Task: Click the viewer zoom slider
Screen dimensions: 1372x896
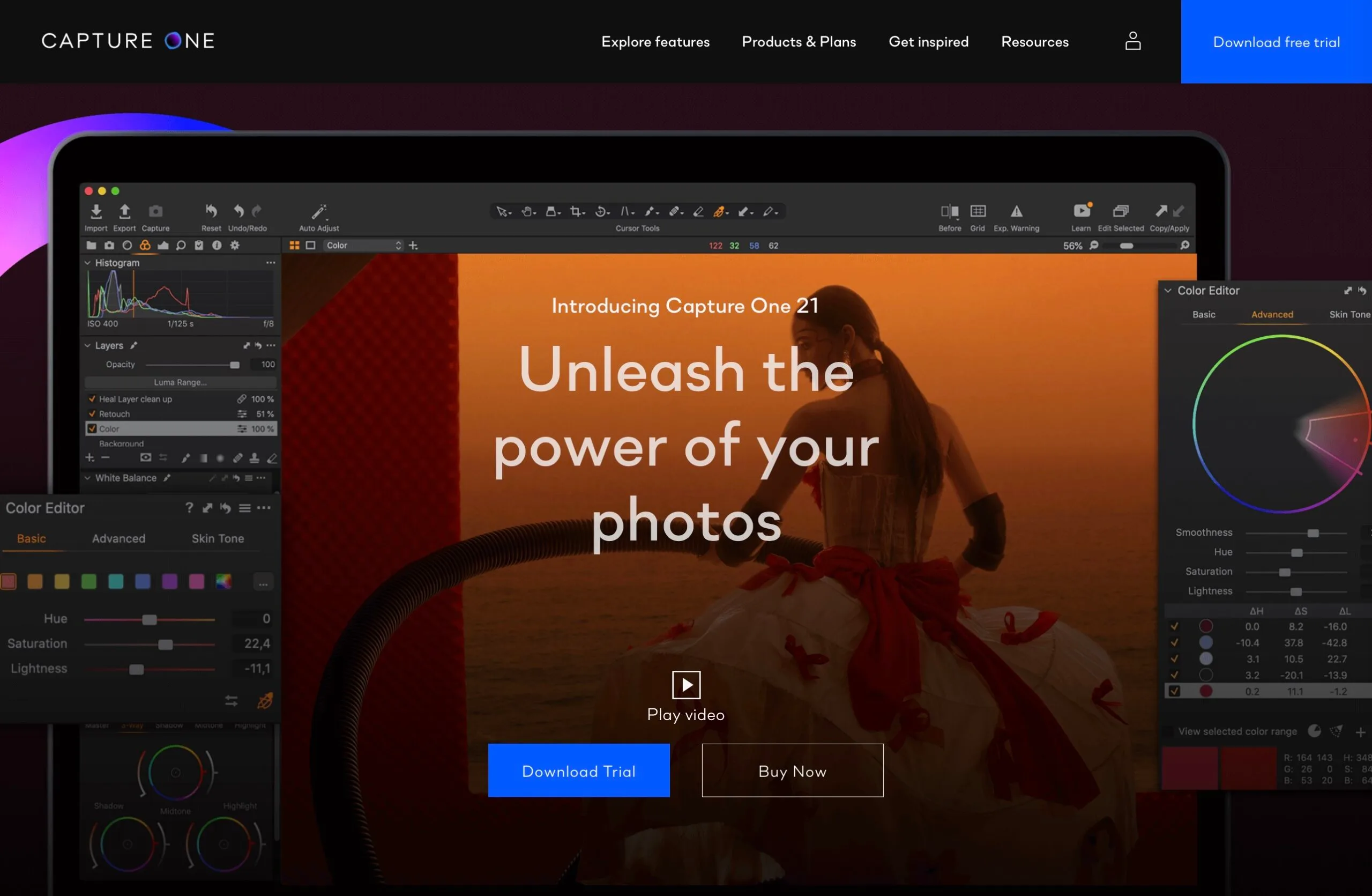Action: 1139,246
